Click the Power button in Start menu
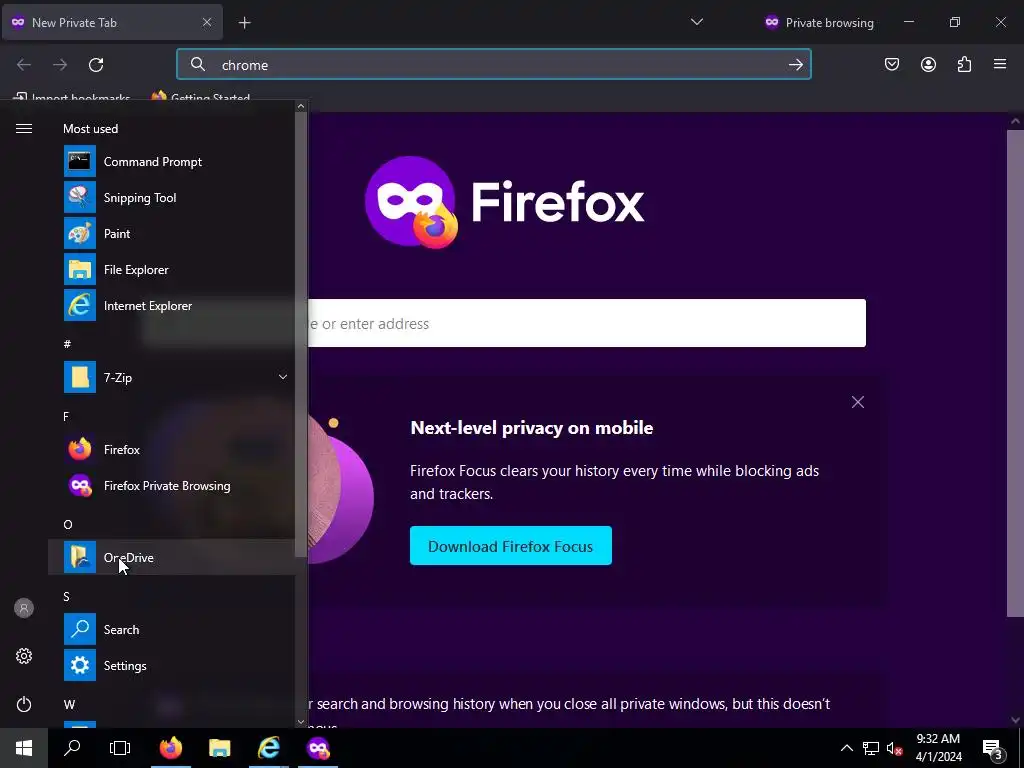The image size is (1024, 768). (24, 704)
